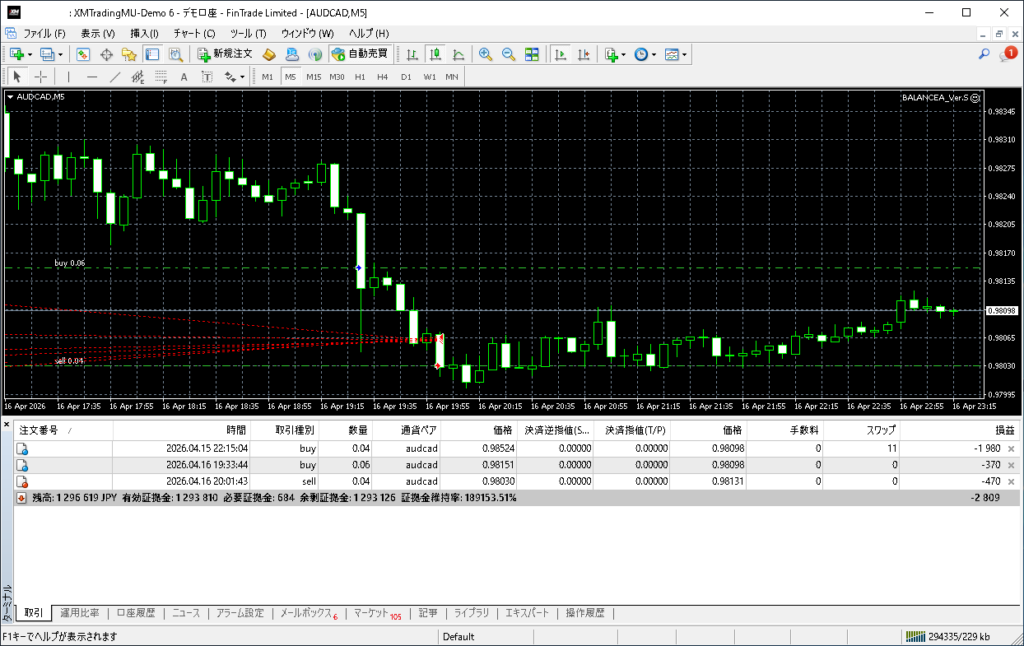Select the crosshair cursor tool

pos(41,77)
